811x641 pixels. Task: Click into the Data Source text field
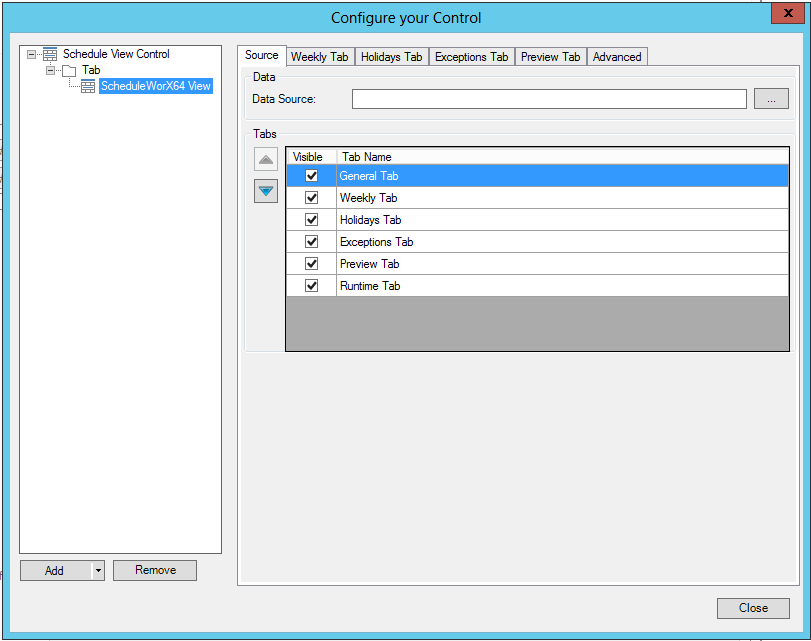point(548,99)
